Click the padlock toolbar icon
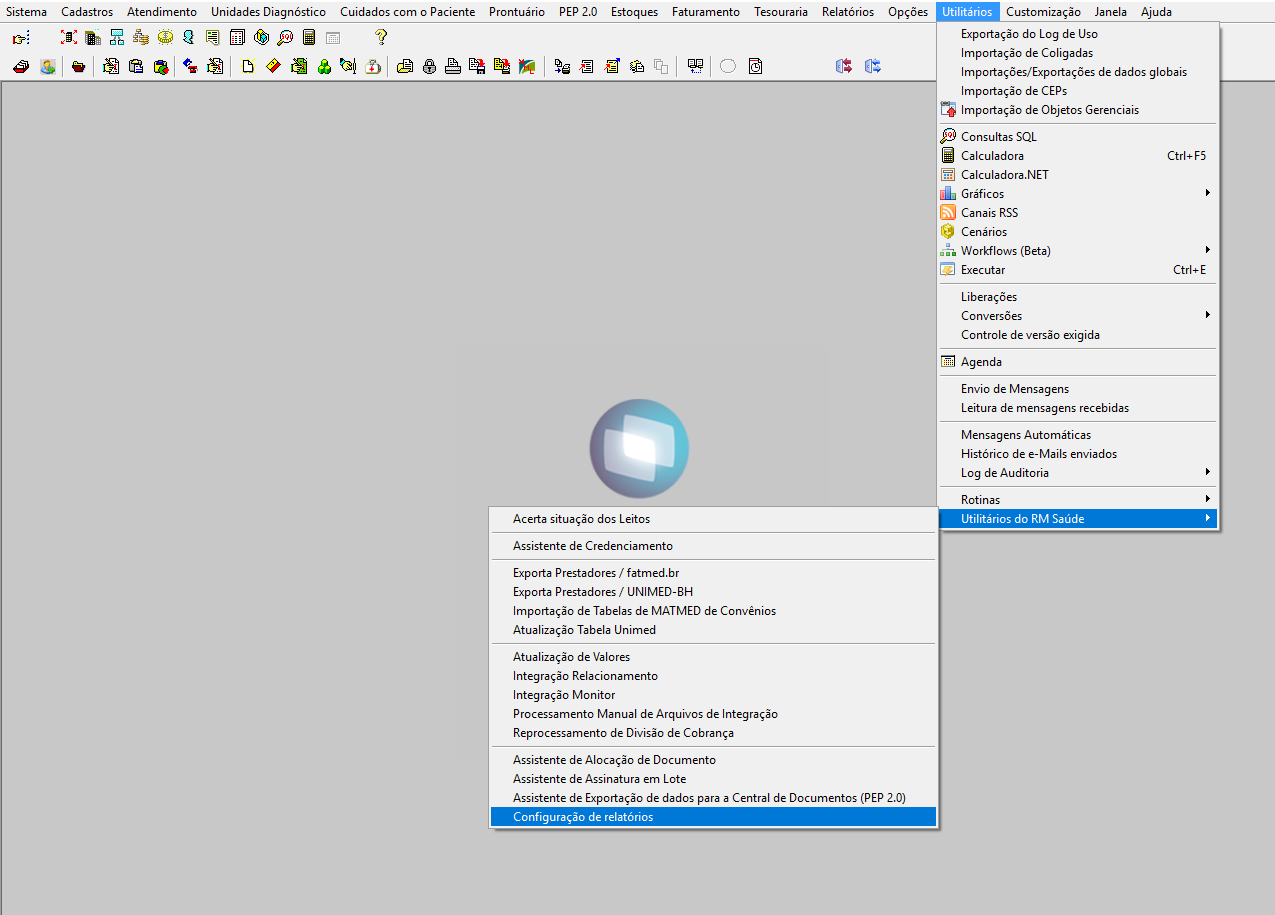 429,66
